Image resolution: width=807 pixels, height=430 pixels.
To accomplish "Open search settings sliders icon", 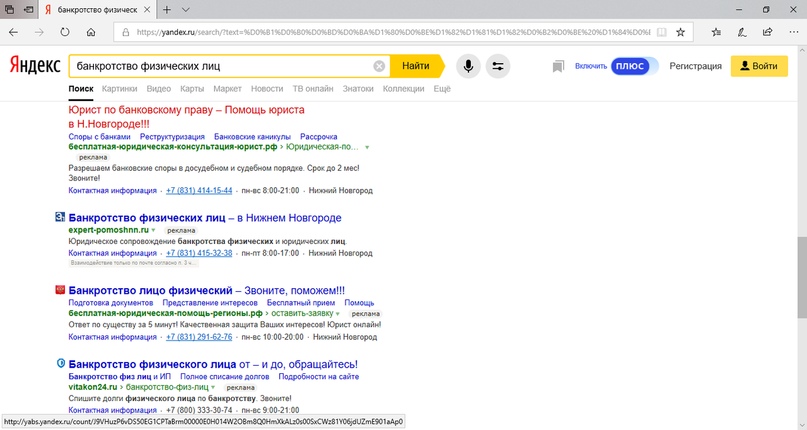I will 498,66.
